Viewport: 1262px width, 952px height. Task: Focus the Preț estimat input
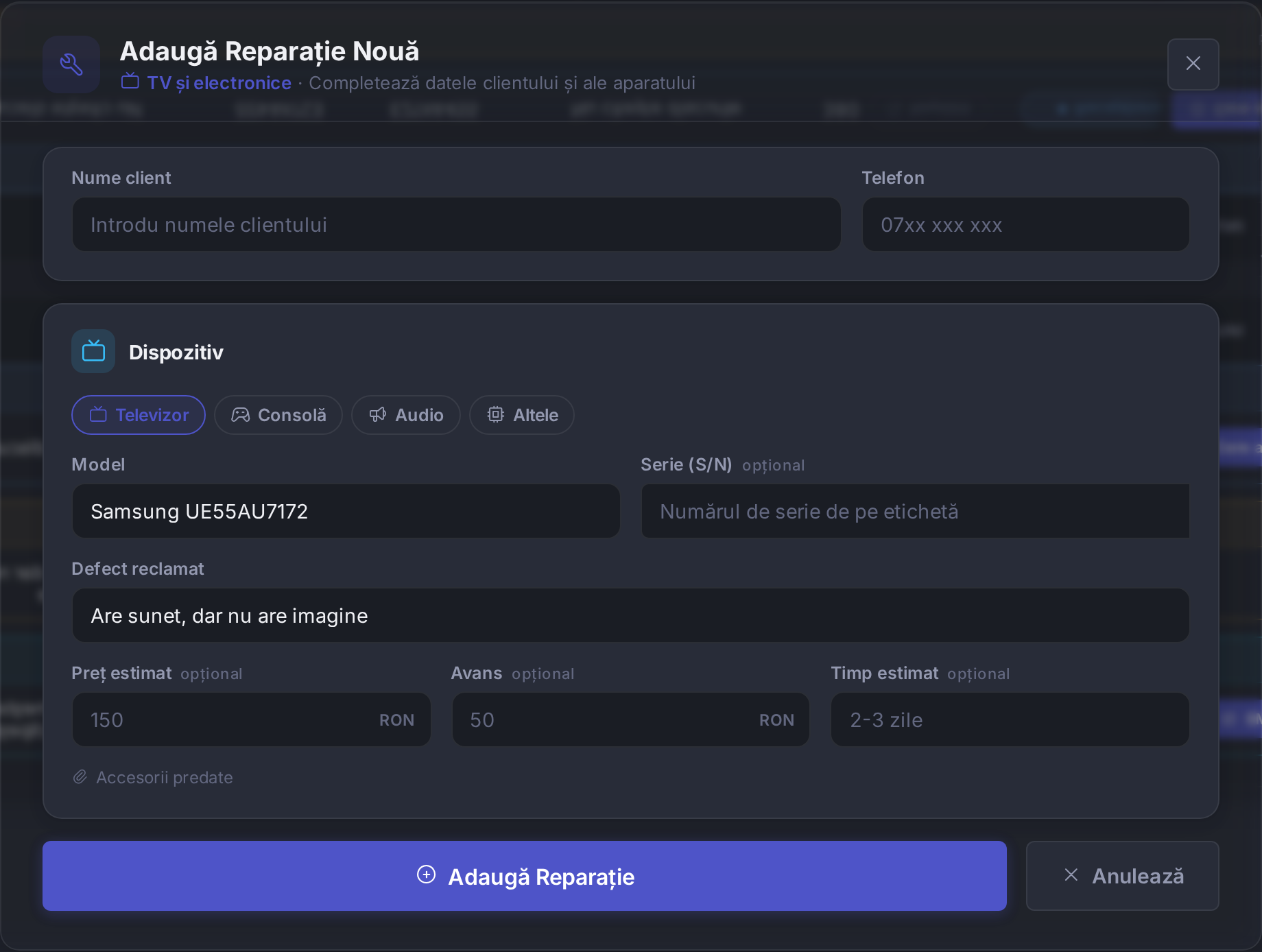coord(251,719)
